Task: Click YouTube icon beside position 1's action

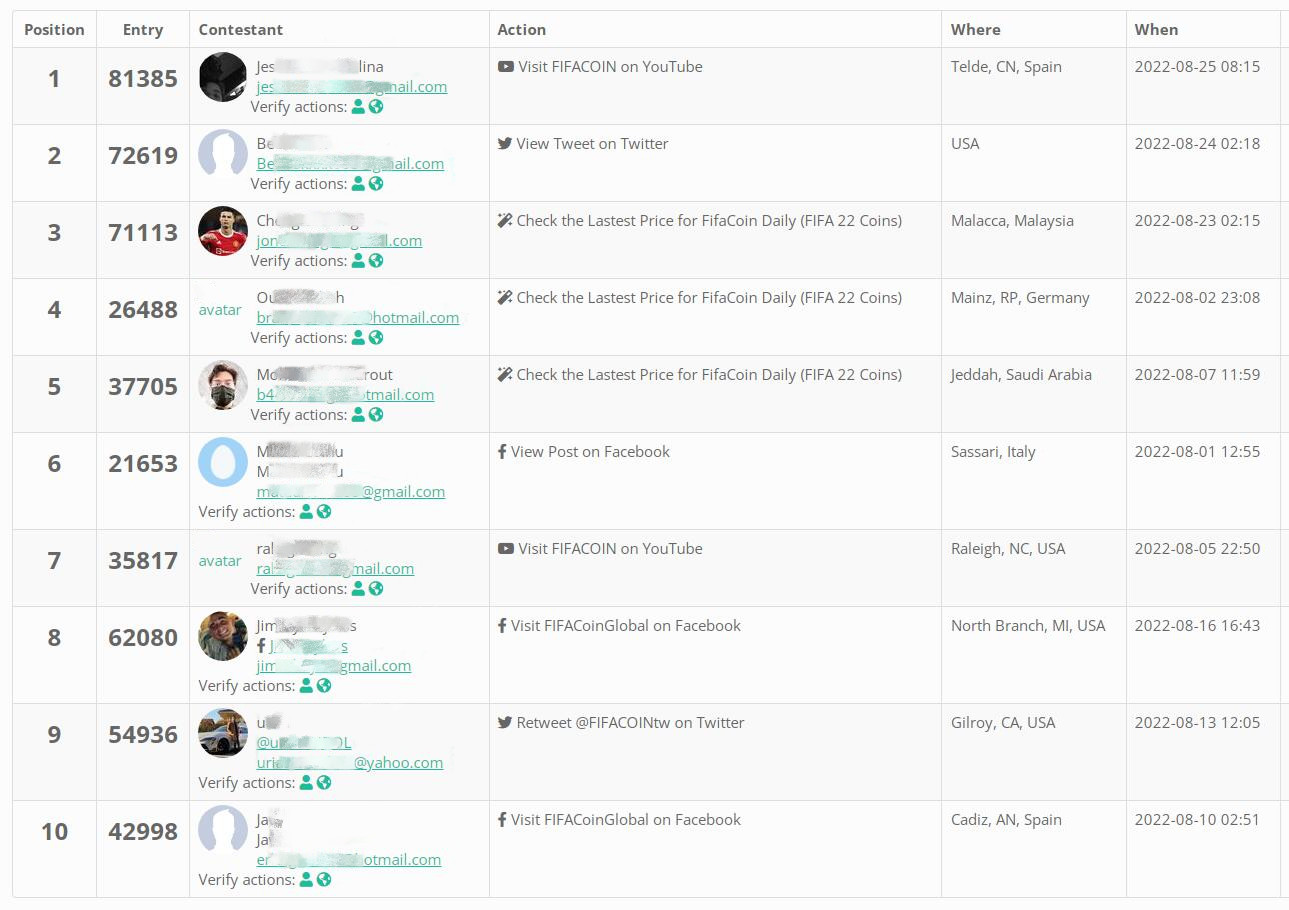Action: pyautogui.click(x=506, y=67)
